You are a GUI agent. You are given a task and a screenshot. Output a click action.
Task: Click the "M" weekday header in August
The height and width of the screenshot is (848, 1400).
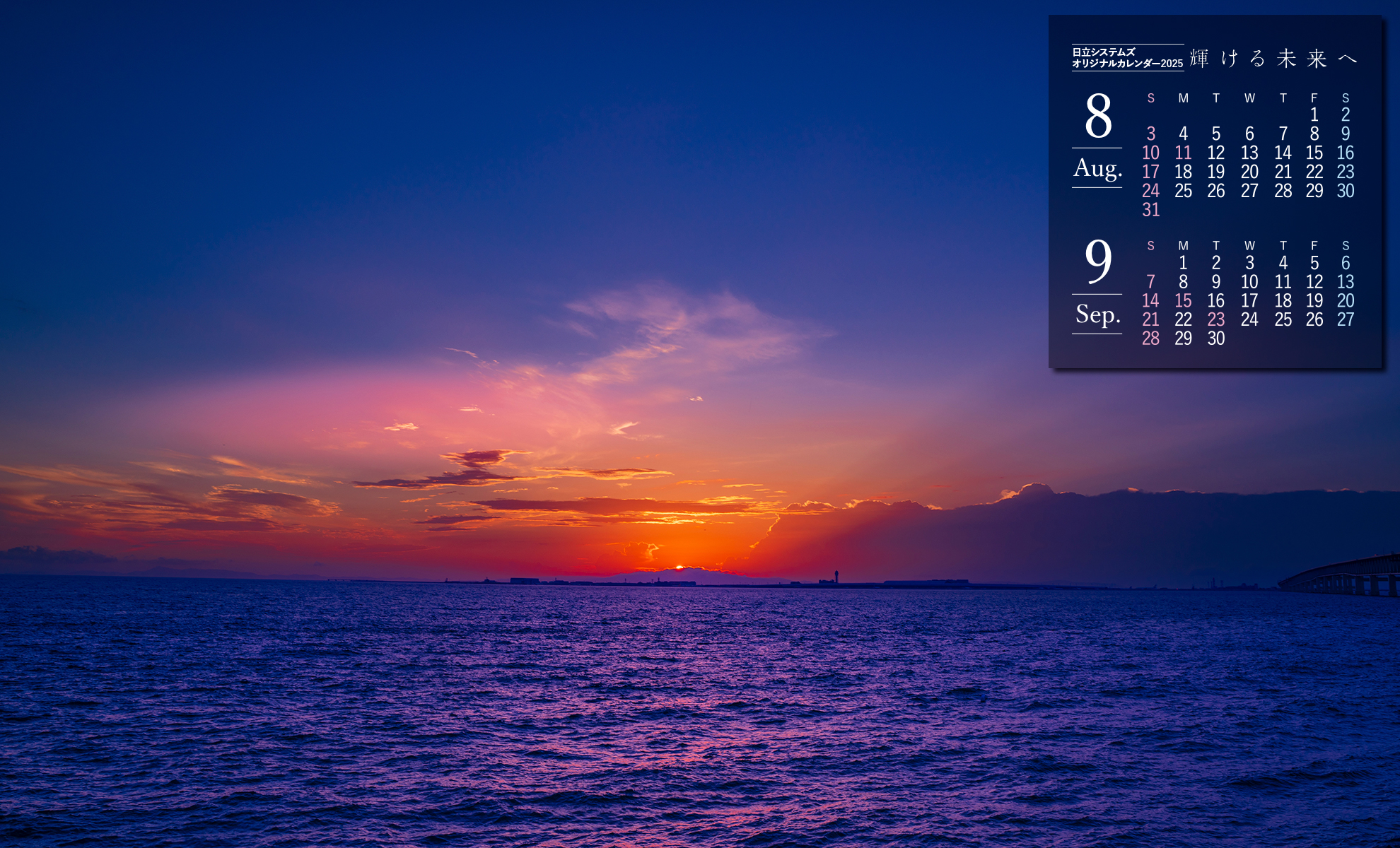1183,98
